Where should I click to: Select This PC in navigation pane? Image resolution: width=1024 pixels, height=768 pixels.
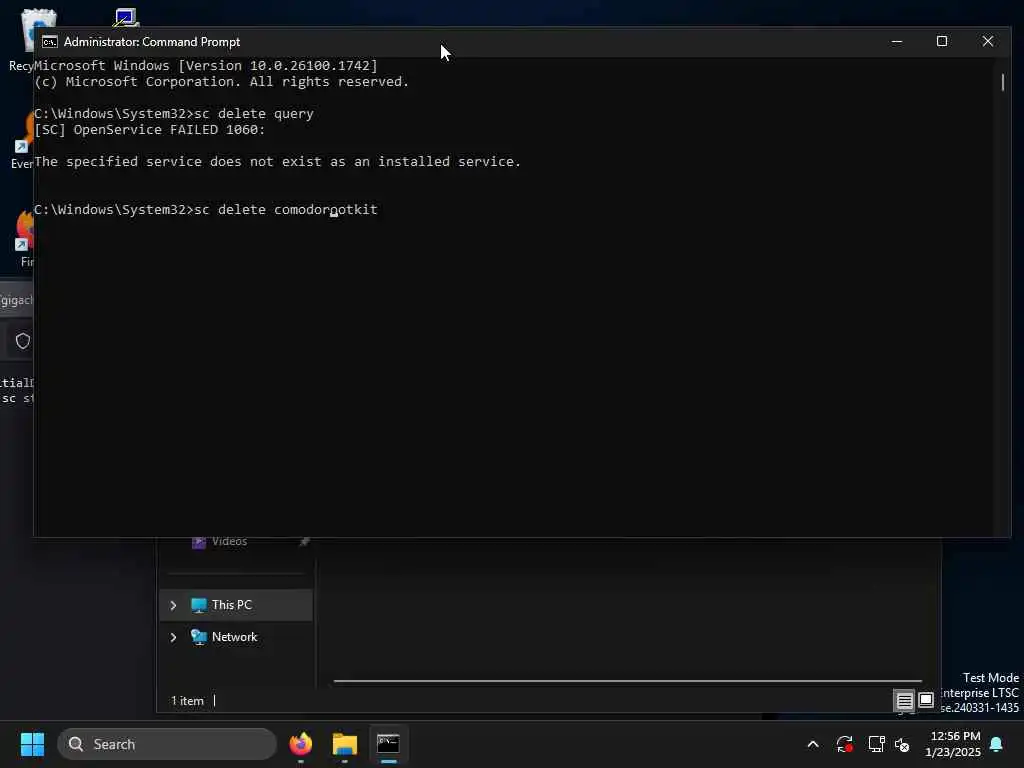point(236,605)
